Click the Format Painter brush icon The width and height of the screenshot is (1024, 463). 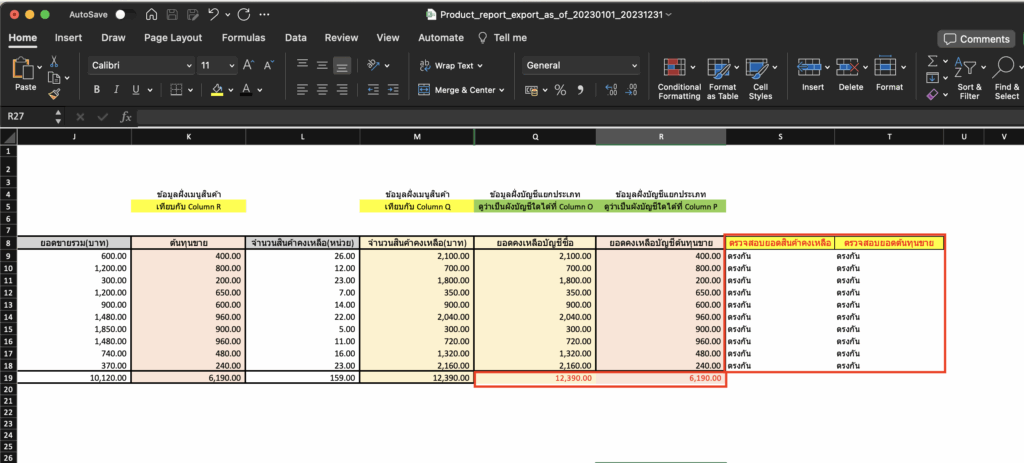(54, 94)
